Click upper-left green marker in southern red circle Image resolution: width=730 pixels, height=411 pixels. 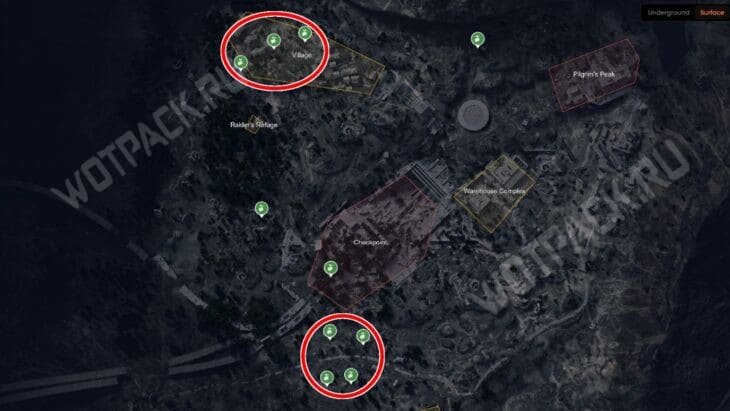(330, 332)
